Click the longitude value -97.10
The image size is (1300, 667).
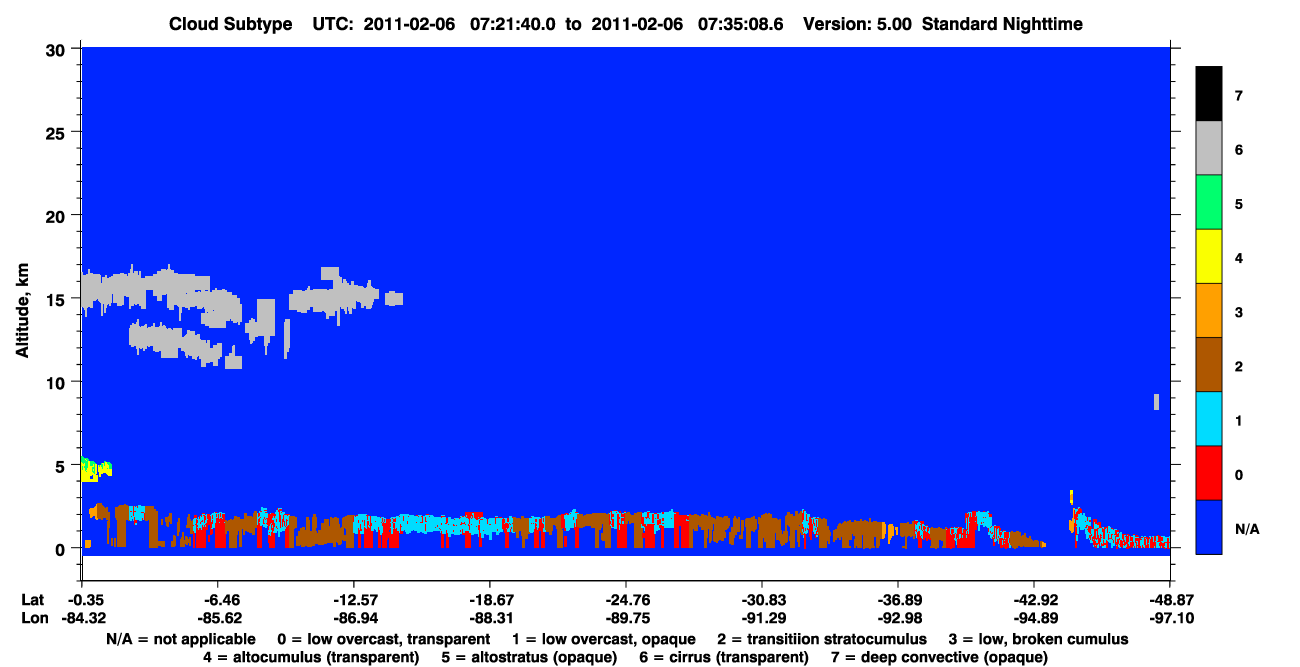click(x=1170, y=618)
